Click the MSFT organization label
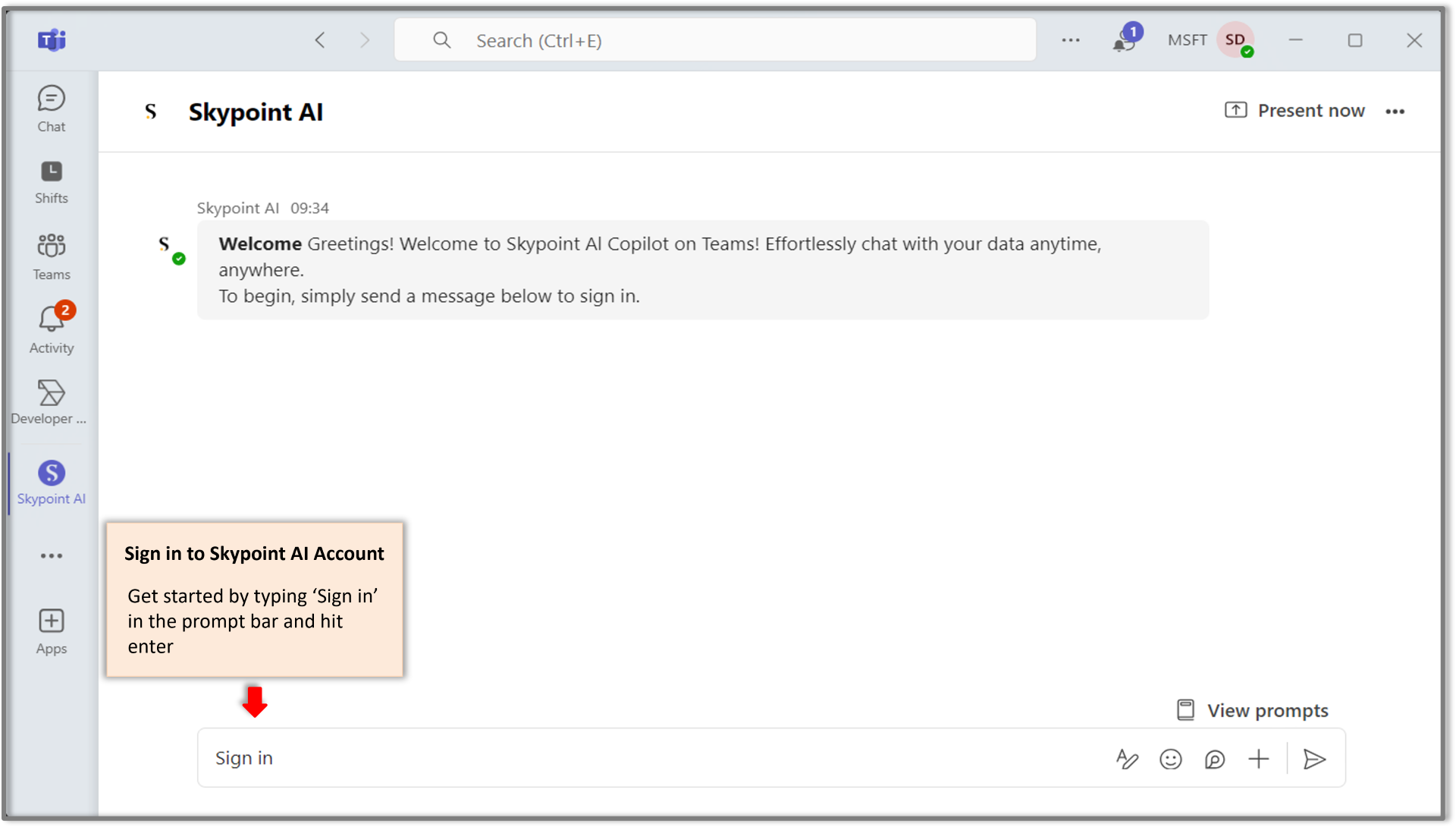Screen dimensions: 1456x827 (x=1187, y=40)
